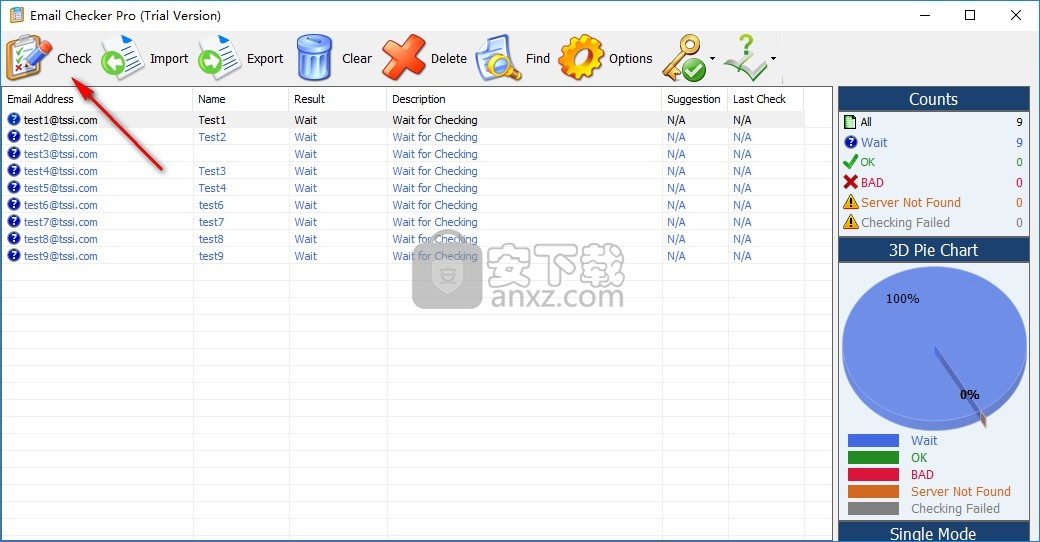Click the red Delete X icon
1040x542 pixels.
click(403, 58)
